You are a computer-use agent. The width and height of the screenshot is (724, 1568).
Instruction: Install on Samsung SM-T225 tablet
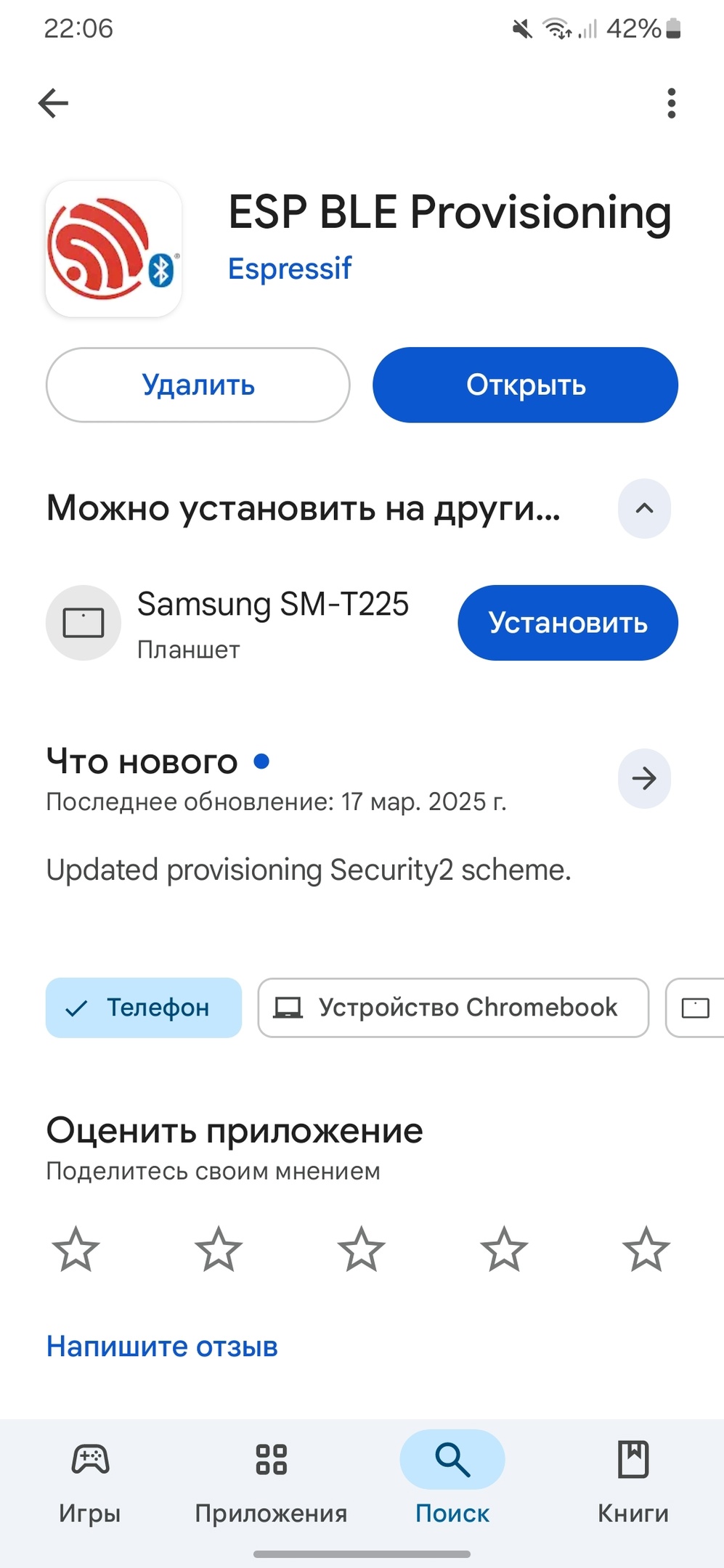click(x=567, y=623)
